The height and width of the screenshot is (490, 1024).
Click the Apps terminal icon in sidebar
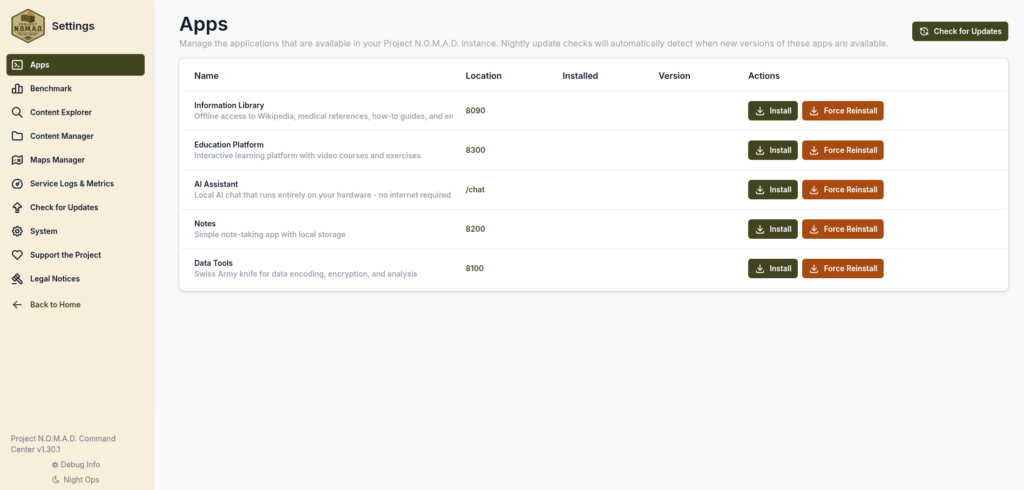18,65
